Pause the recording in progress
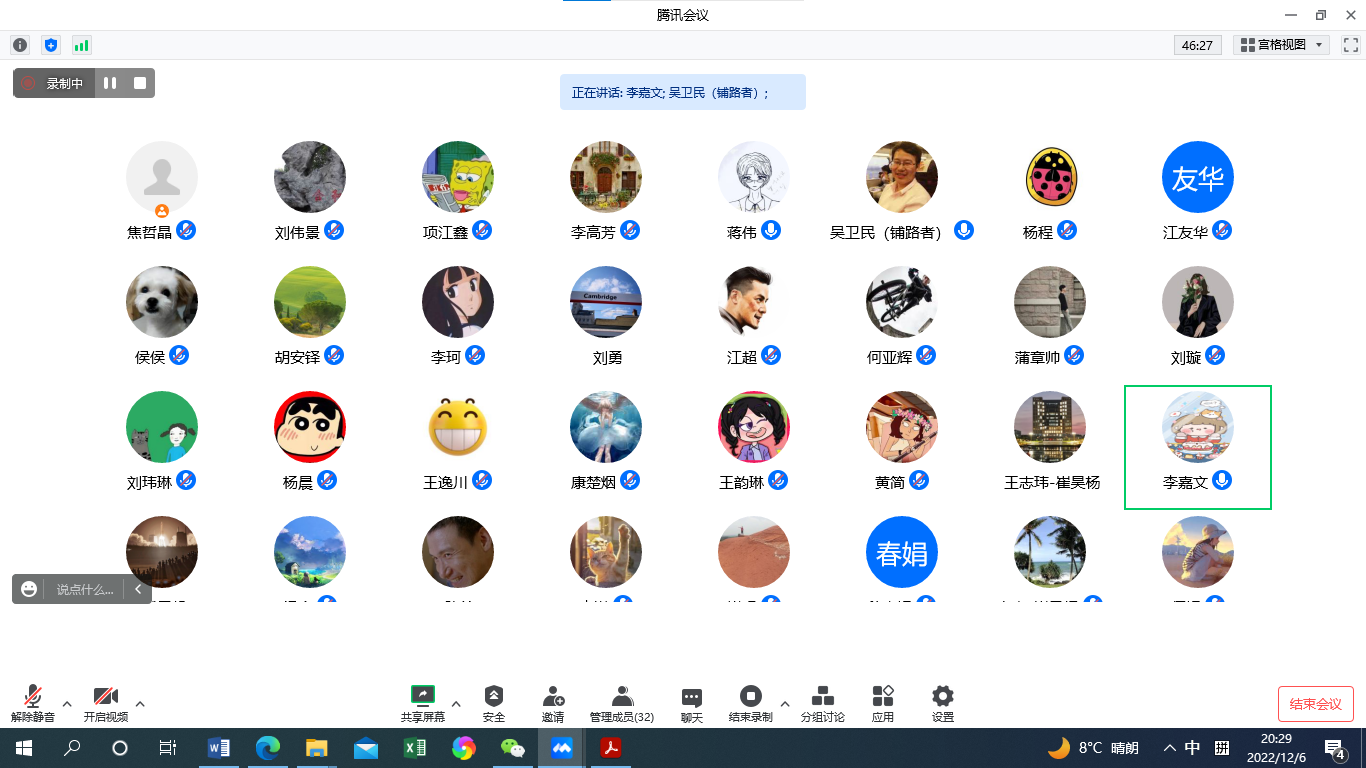This screenshot has width=1366, height=768. tap(110, 84)
